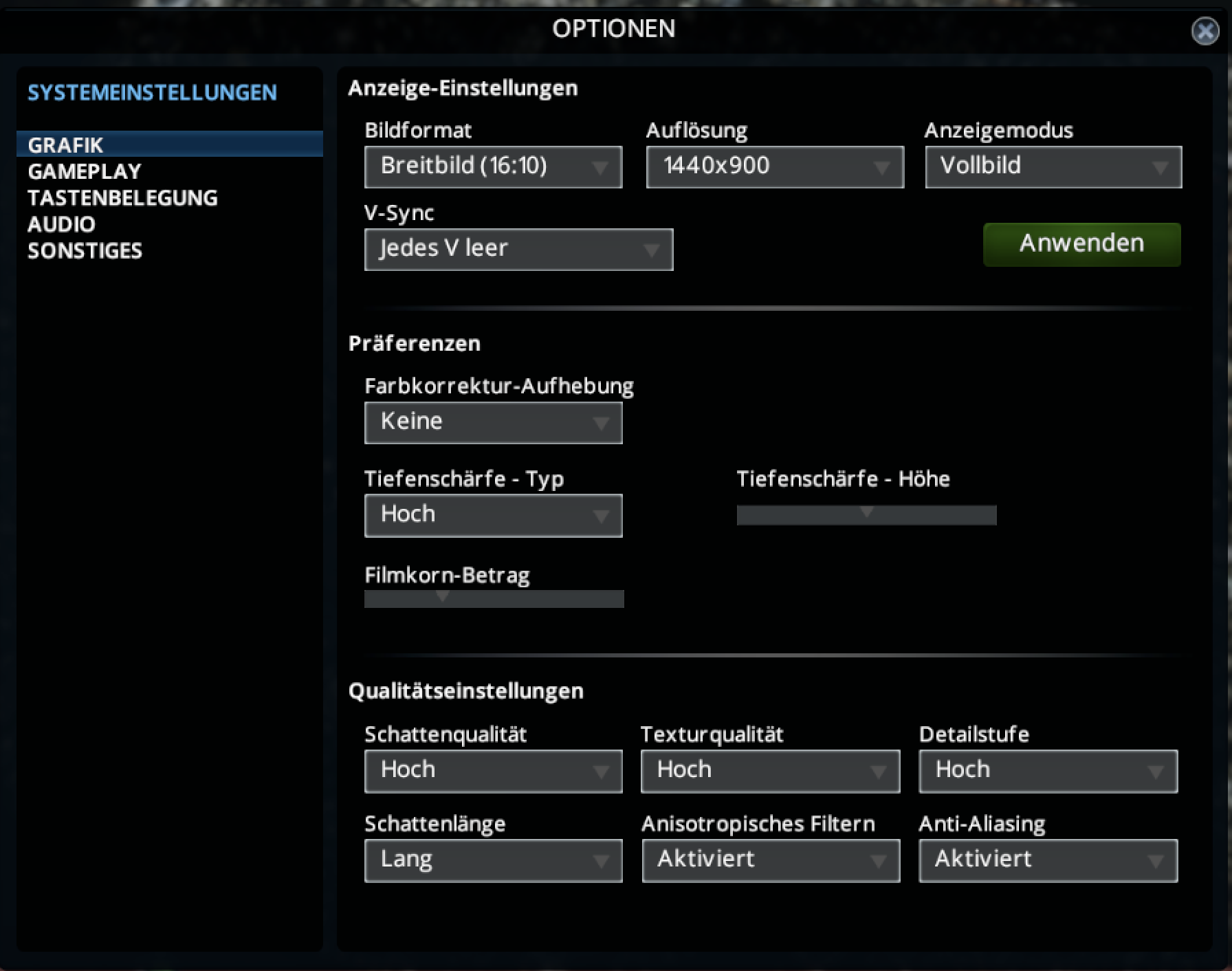The image size is (1232, 971).
Task: Show the SONSTIGES settings category
Action: 85,251
